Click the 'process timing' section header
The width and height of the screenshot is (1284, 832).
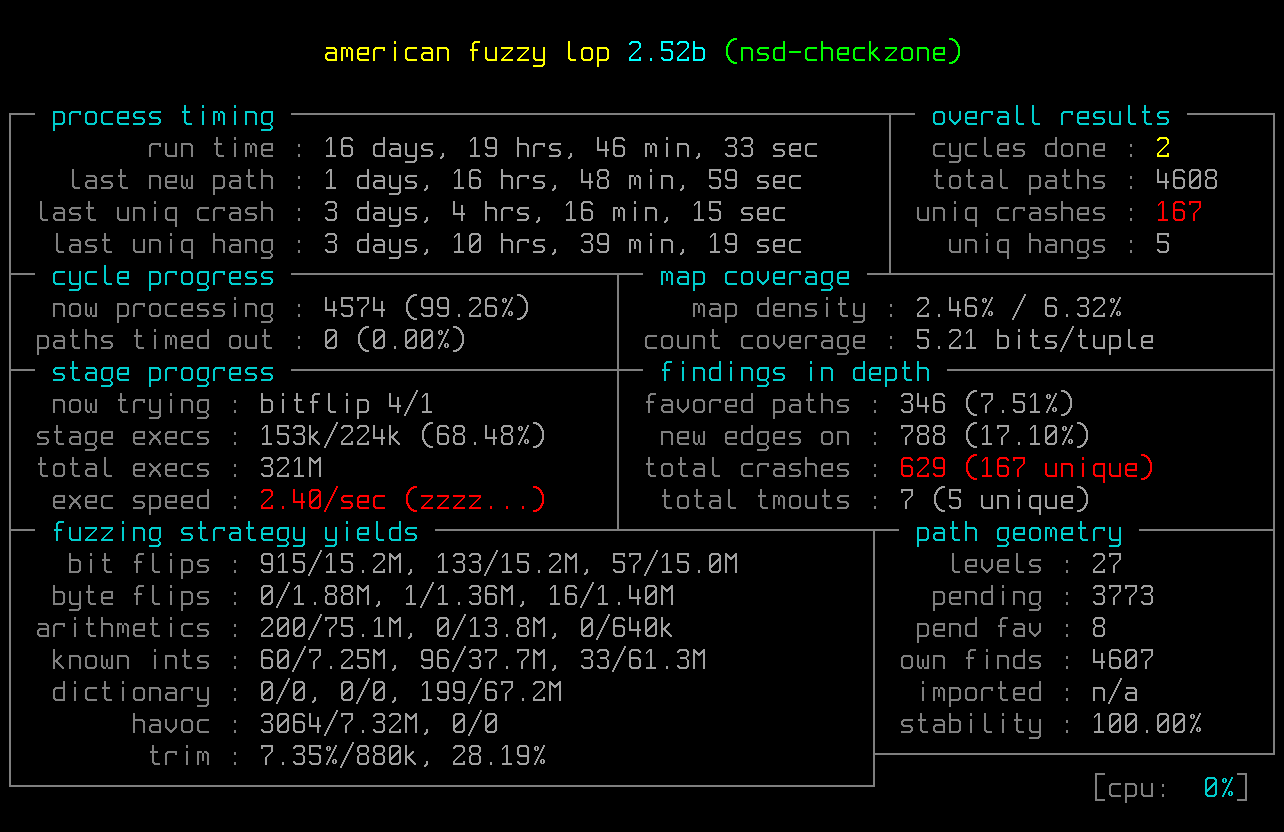(163, 117)
